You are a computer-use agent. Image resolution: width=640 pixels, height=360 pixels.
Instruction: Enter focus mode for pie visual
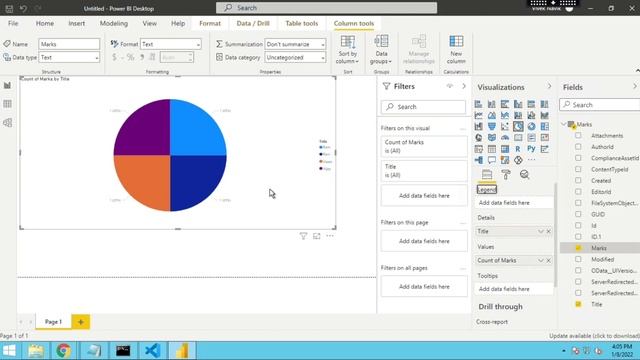(x=317, y=236)
